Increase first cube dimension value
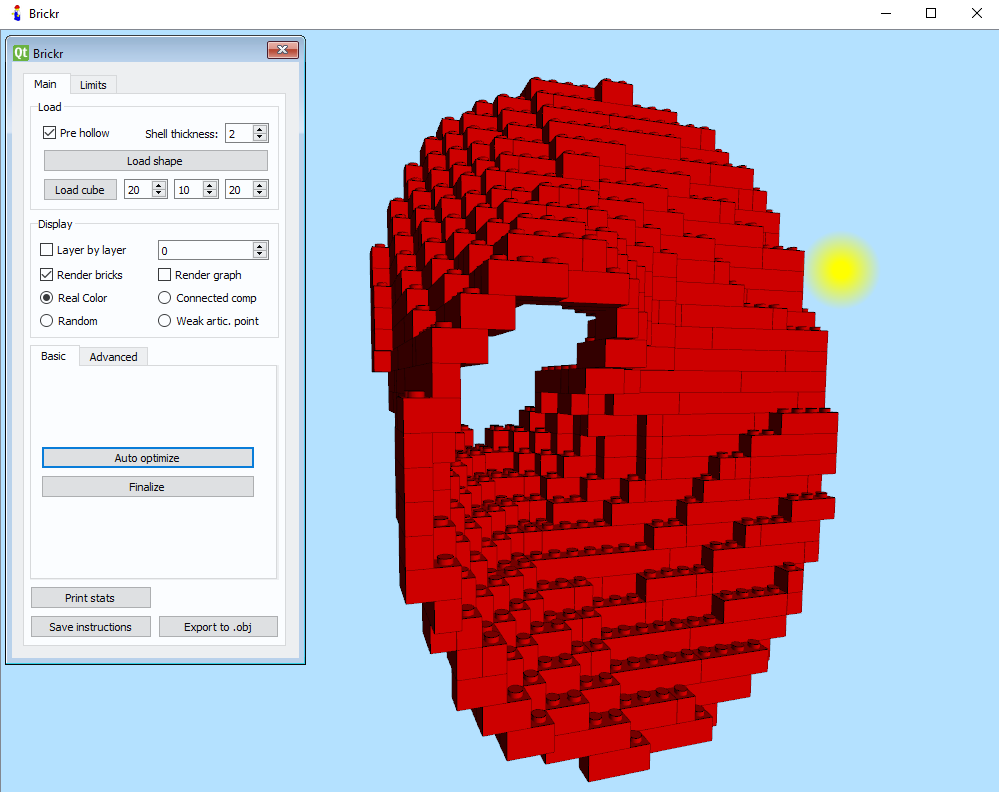 pyautogui.click(x=159, y=185)
